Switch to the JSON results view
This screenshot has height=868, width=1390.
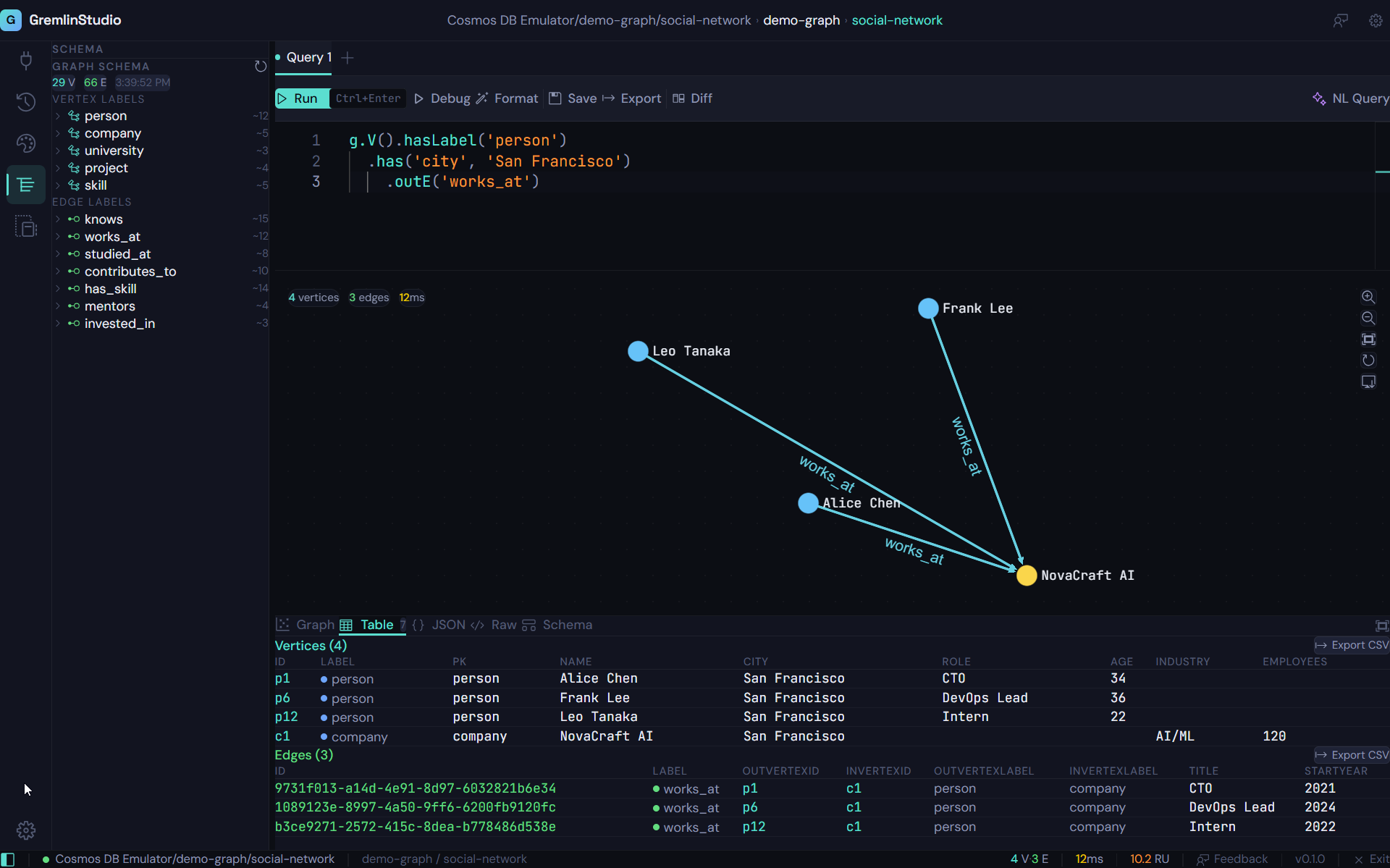point(447,625)
